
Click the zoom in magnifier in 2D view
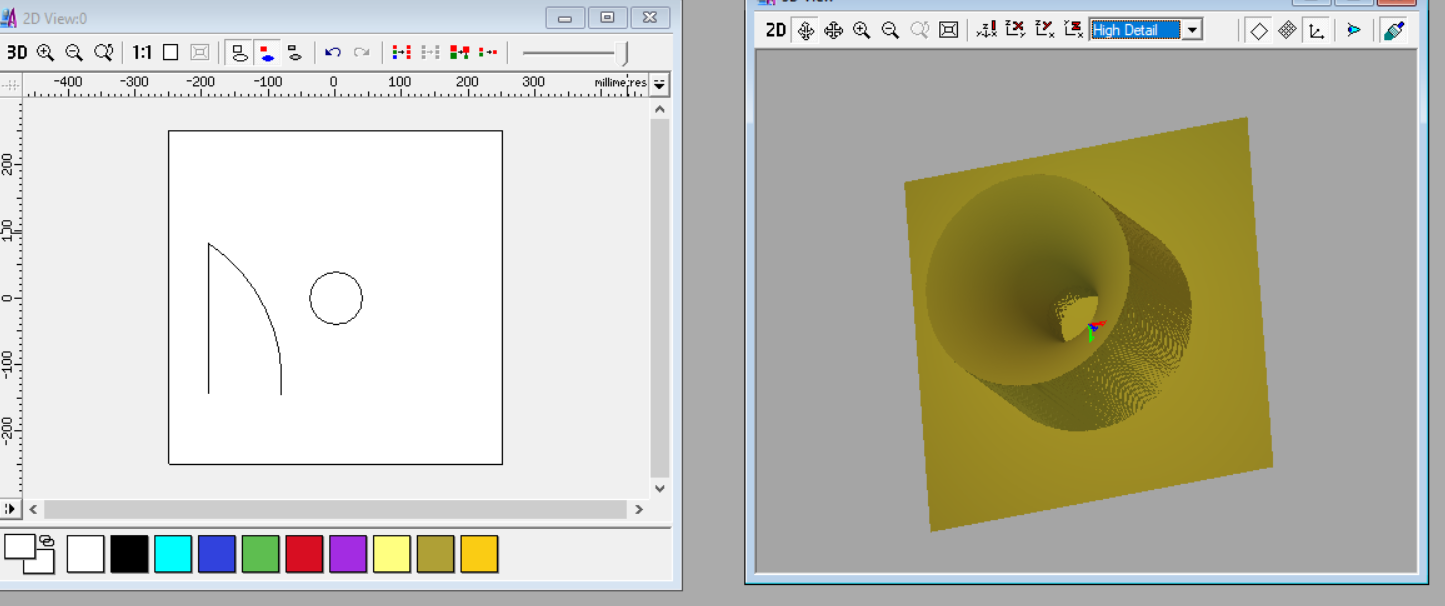tap(45, 53)
